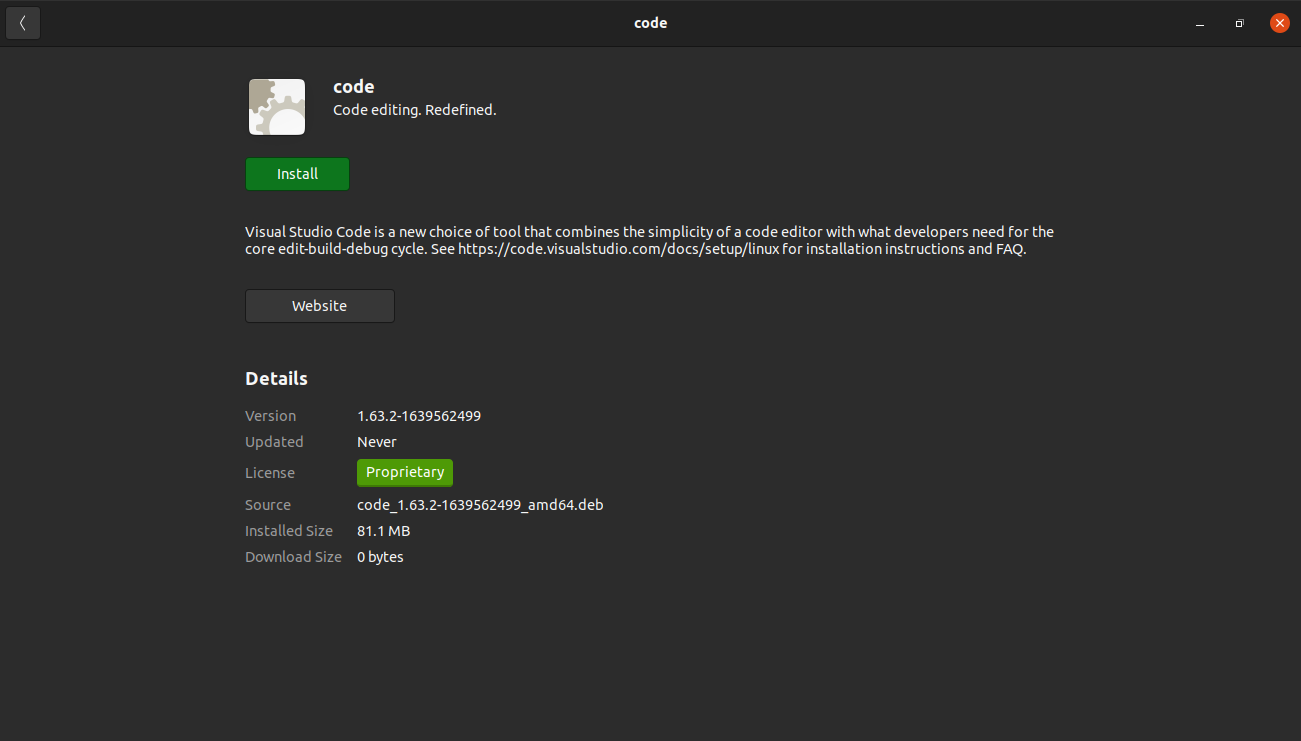Viewport: 1301px width, 741px height.
Task: Click the code app gear icon
Action: [x=277, y=107]
